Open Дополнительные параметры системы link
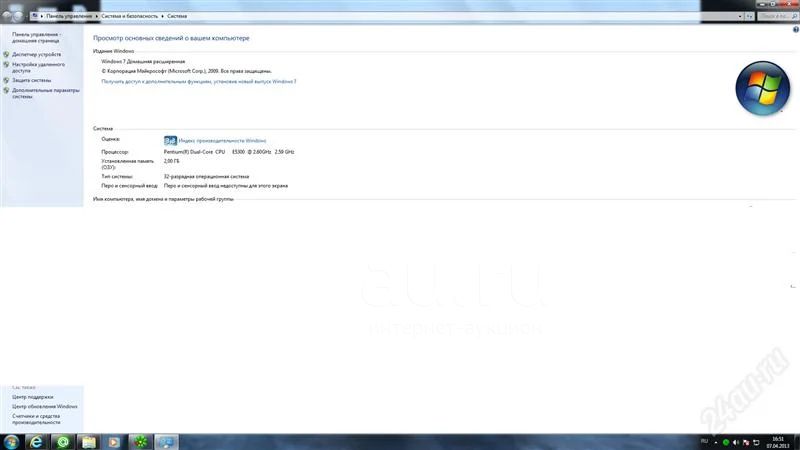 click(46, 93)
